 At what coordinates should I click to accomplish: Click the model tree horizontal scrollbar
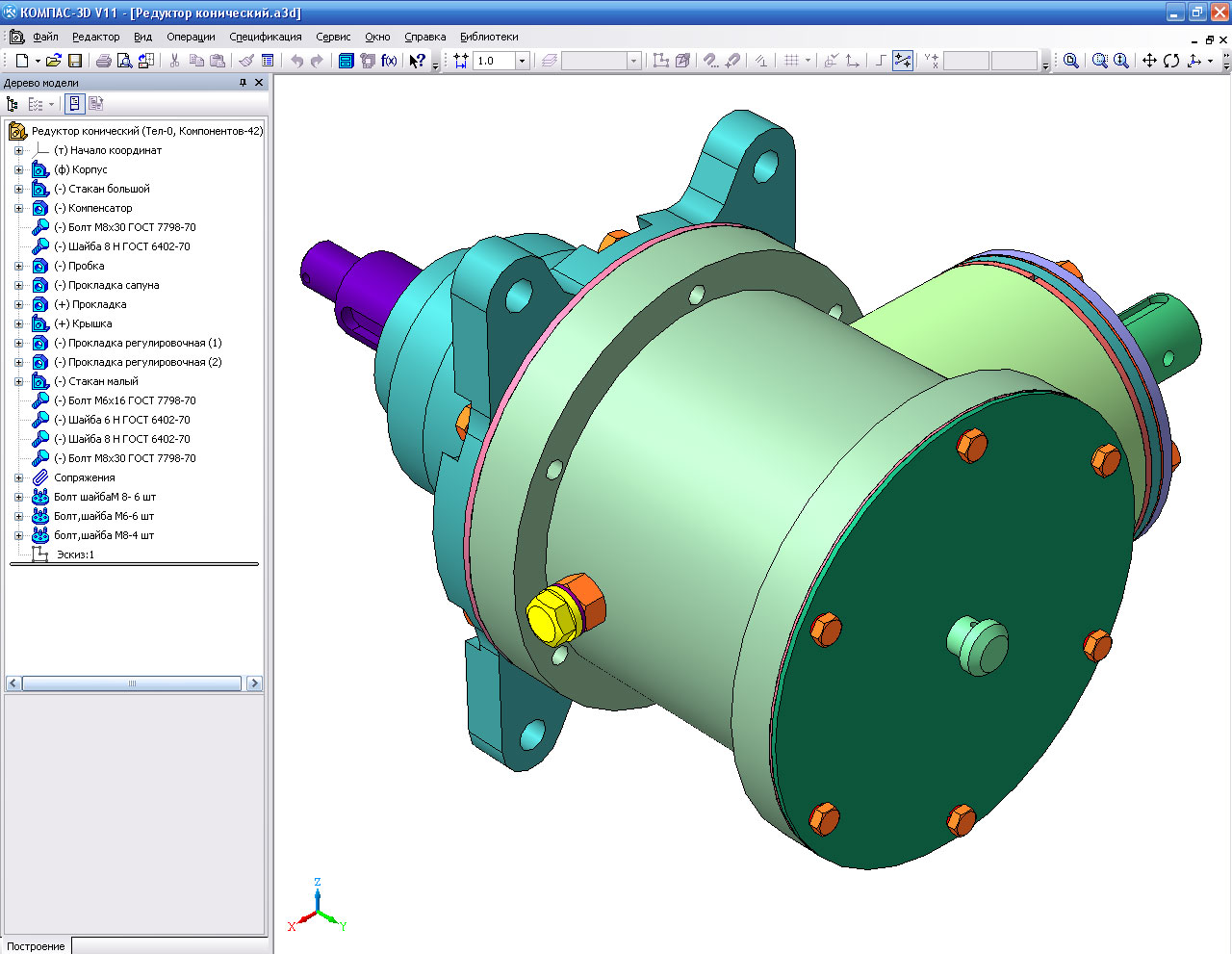132,683
